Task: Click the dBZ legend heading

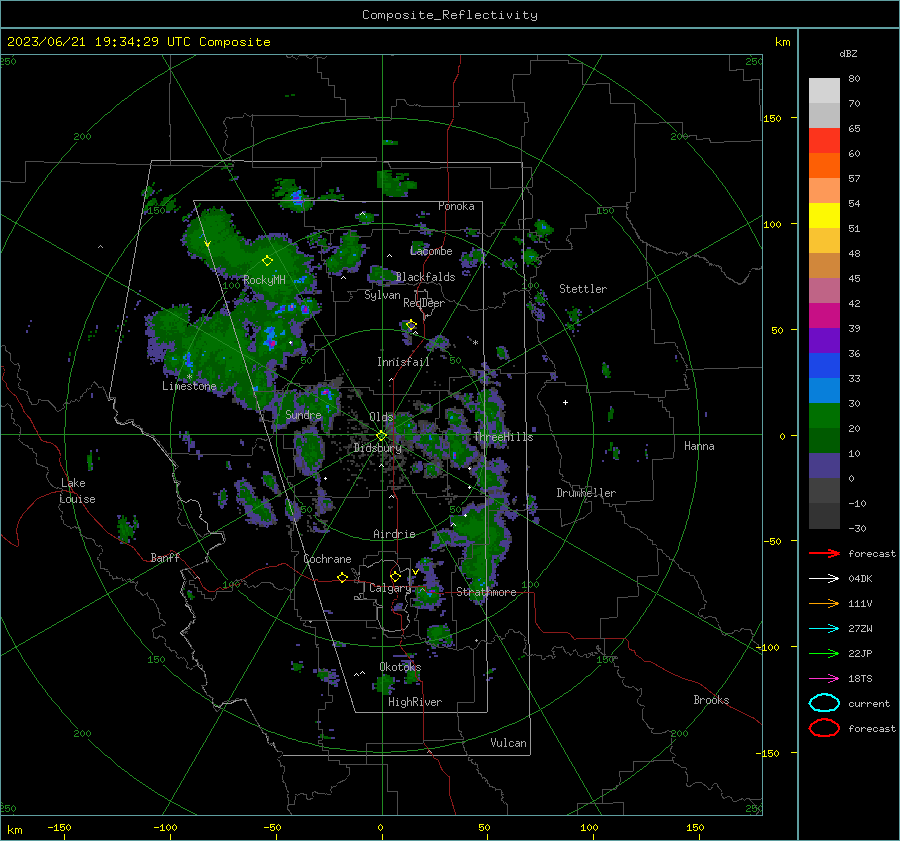Action: (848, 54)
